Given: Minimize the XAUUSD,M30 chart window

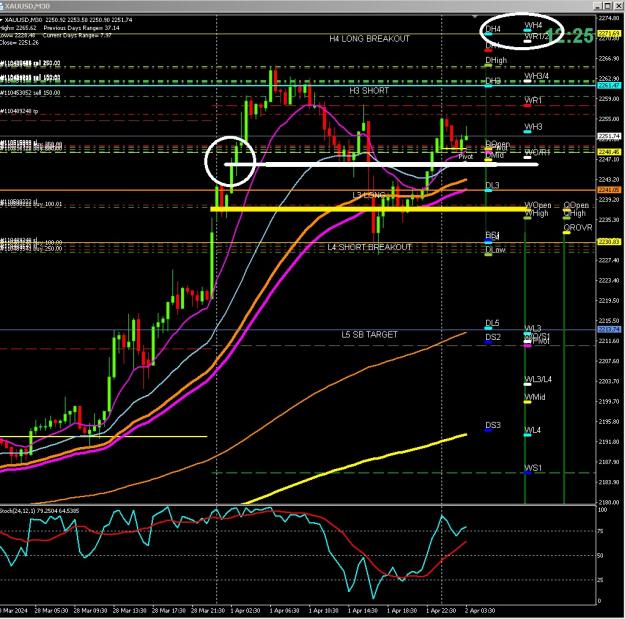Looking at the screenshot, I should point(597,6).
